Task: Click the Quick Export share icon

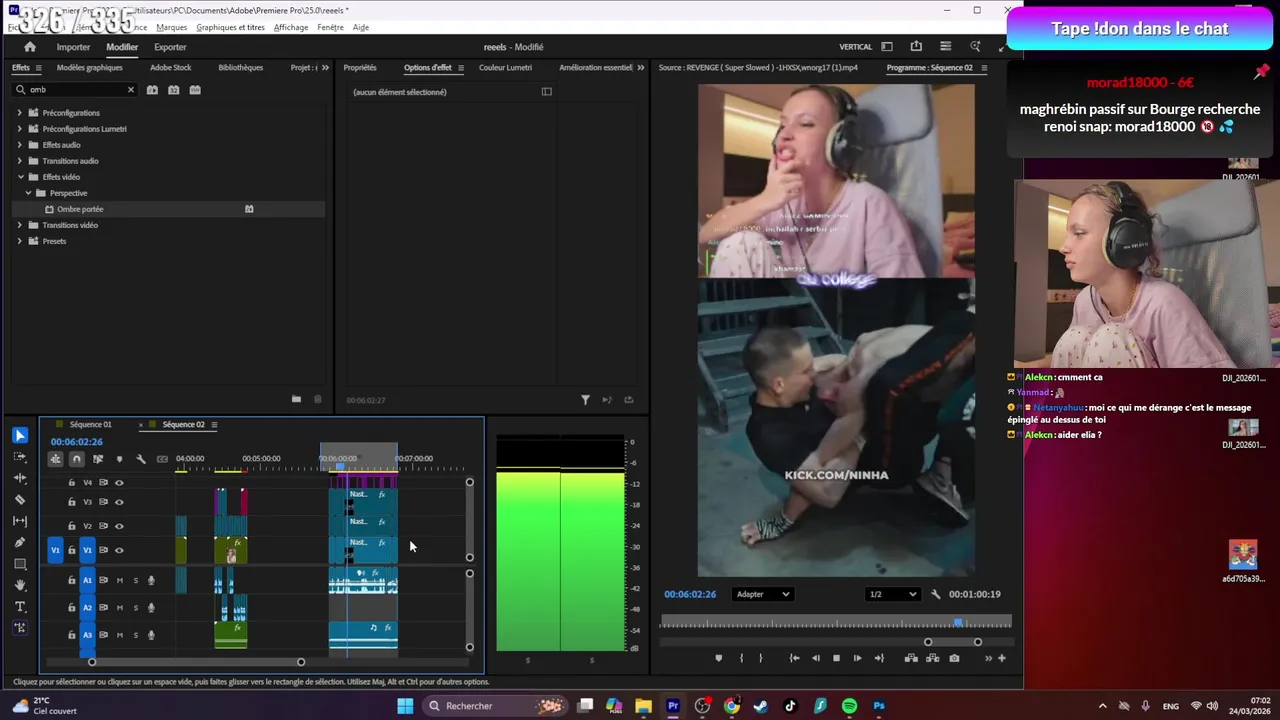Action: click(916, 46)
